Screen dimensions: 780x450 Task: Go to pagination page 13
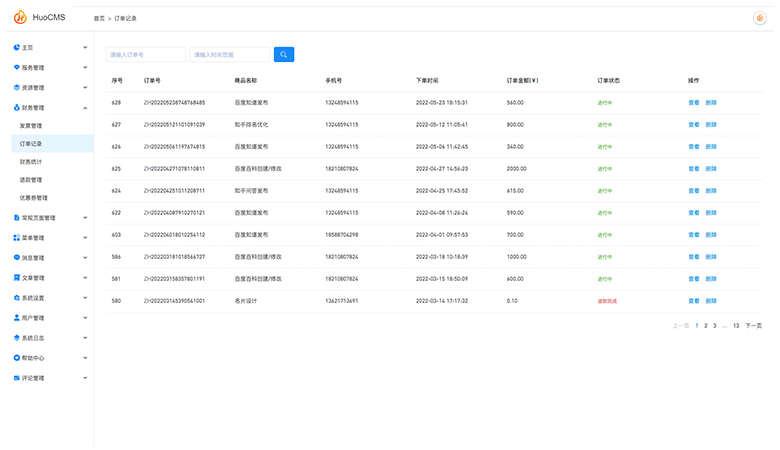(736, 326)
